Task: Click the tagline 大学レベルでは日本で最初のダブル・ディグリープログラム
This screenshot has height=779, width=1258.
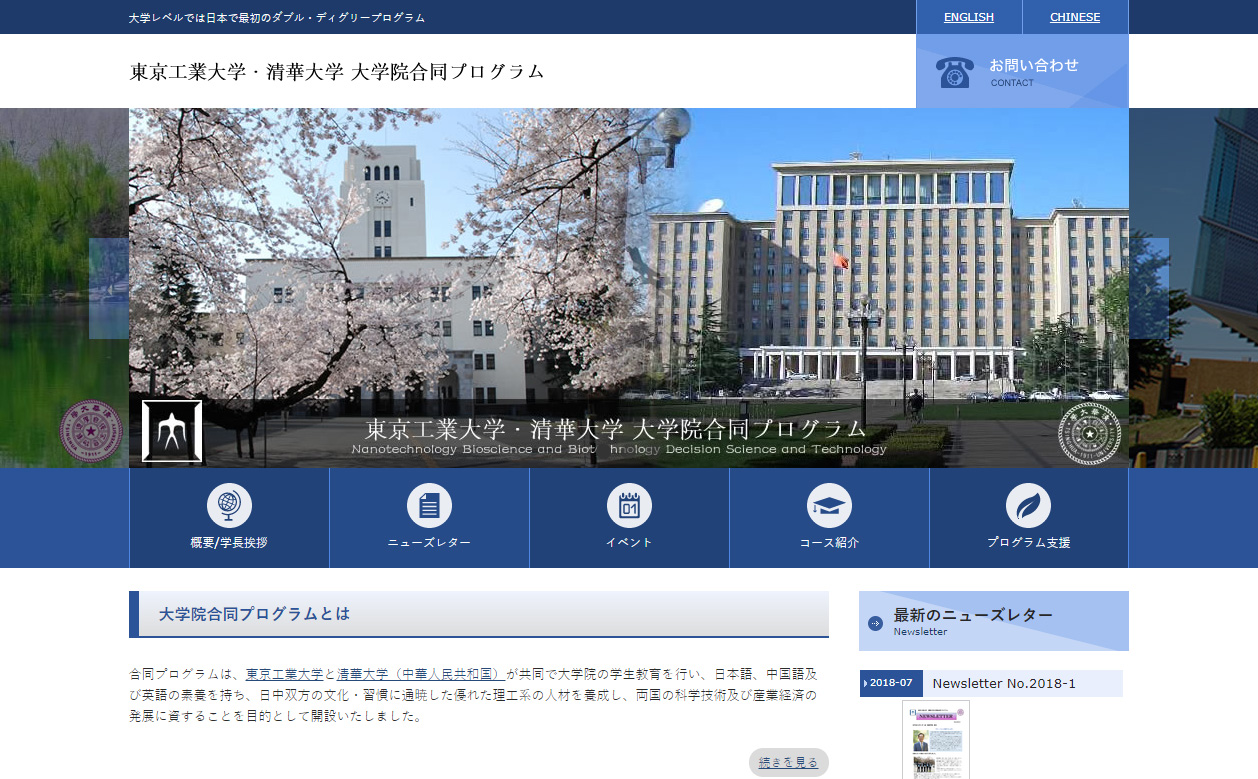Action: (277, 18)
